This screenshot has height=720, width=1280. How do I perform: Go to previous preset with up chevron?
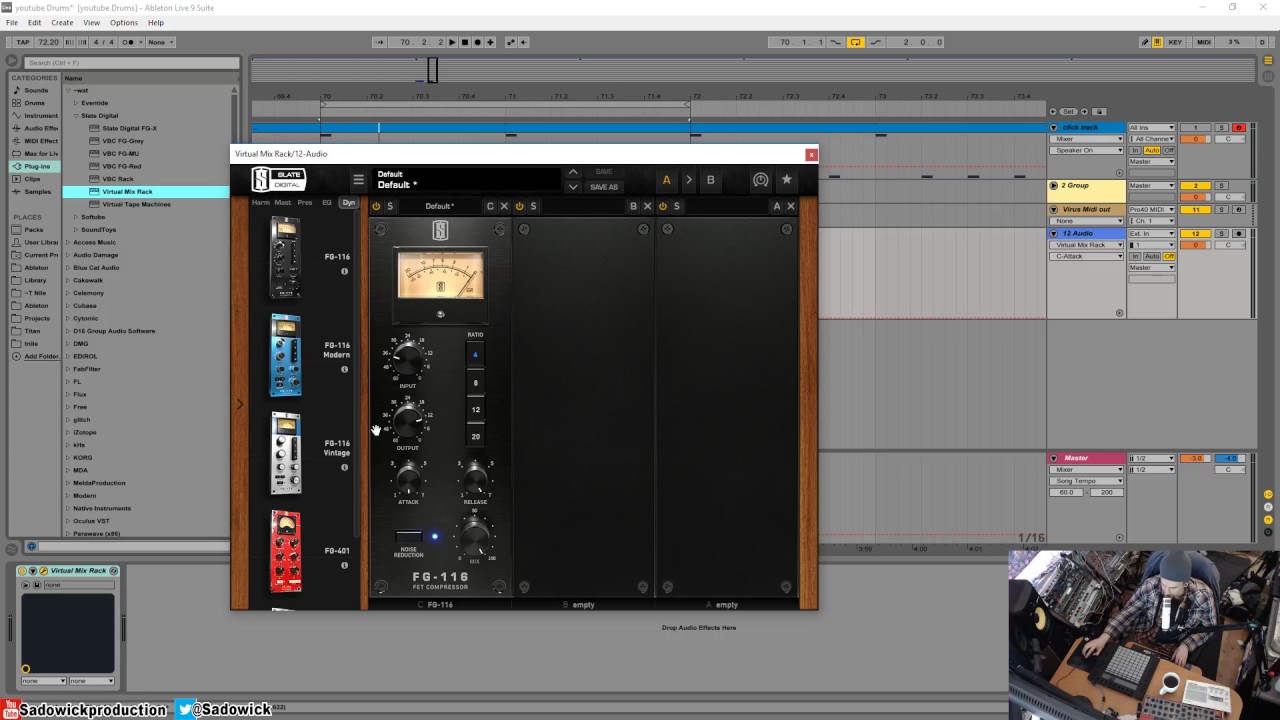[x=573, y=172]
